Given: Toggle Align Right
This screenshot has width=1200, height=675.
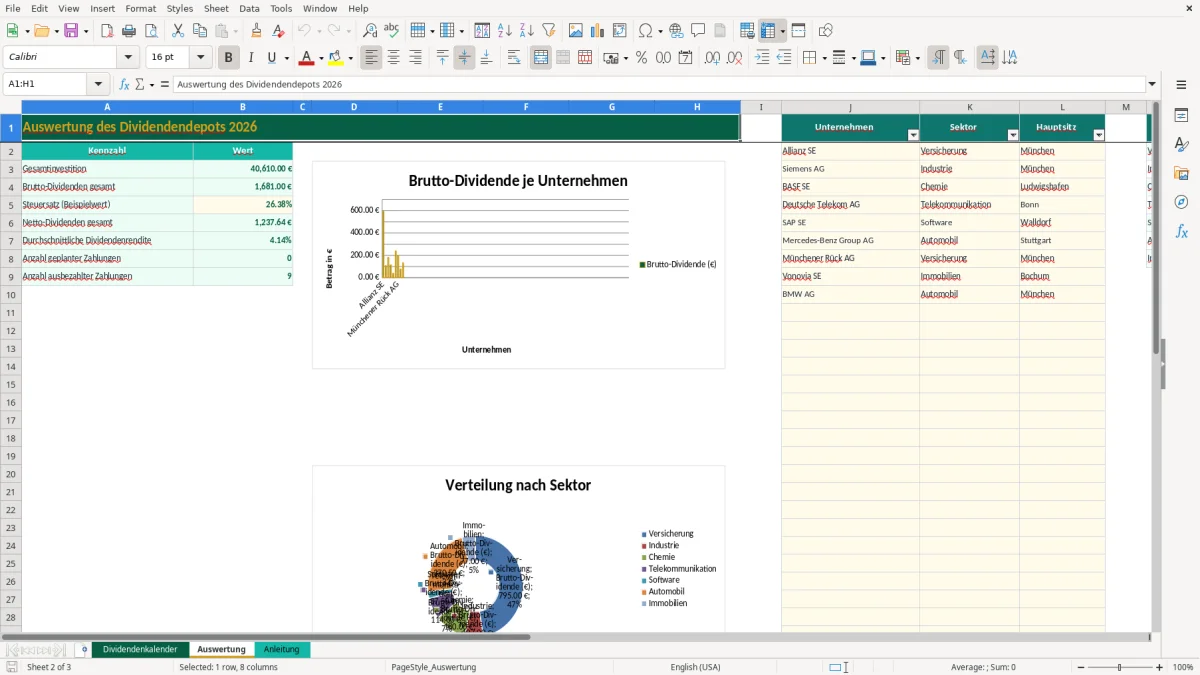Looking at the screenshot, I should (416, 58).
